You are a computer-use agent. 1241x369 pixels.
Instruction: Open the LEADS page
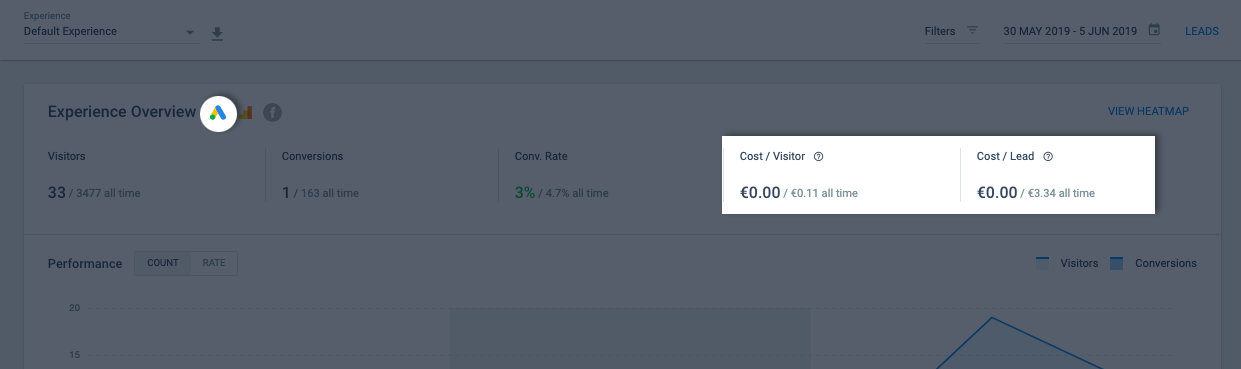point(1202,32)
